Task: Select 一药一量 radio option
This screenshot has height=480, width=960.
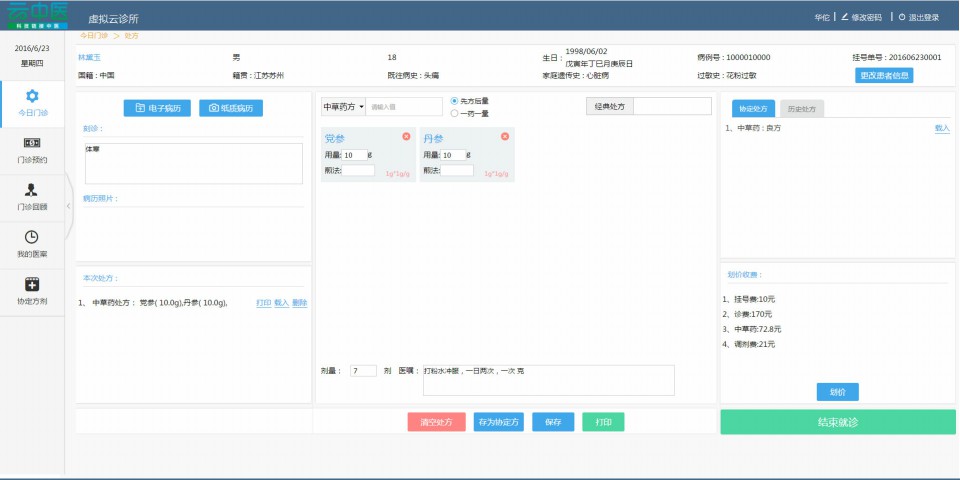Action: pos(455,113)
